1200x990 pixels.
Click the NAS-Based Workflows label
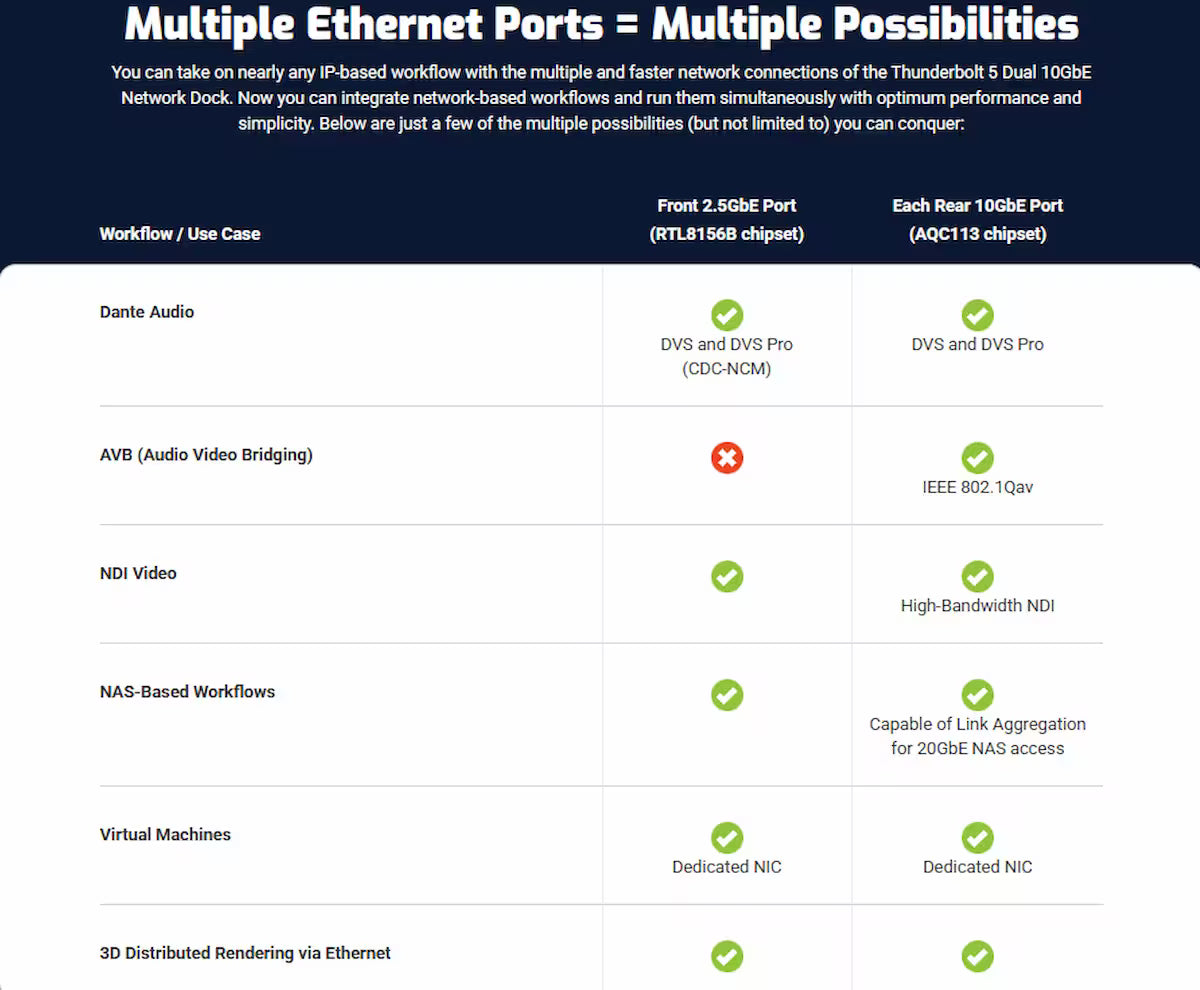187,692
